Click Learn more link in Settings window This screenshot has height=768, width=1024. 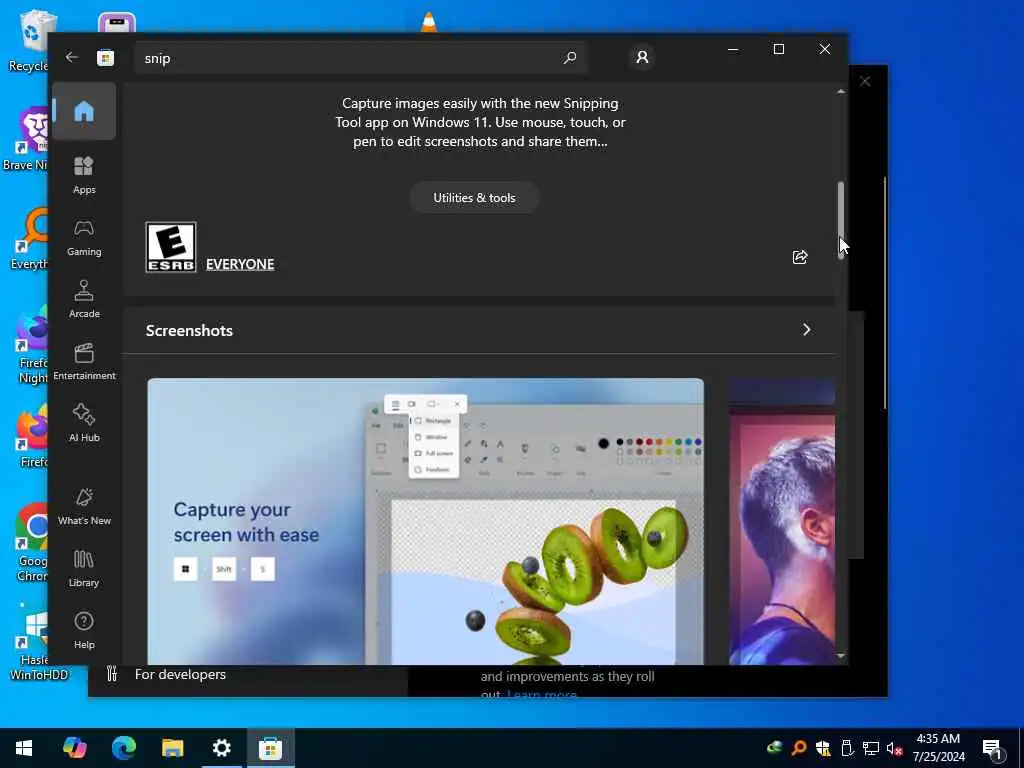click(542, 695)
